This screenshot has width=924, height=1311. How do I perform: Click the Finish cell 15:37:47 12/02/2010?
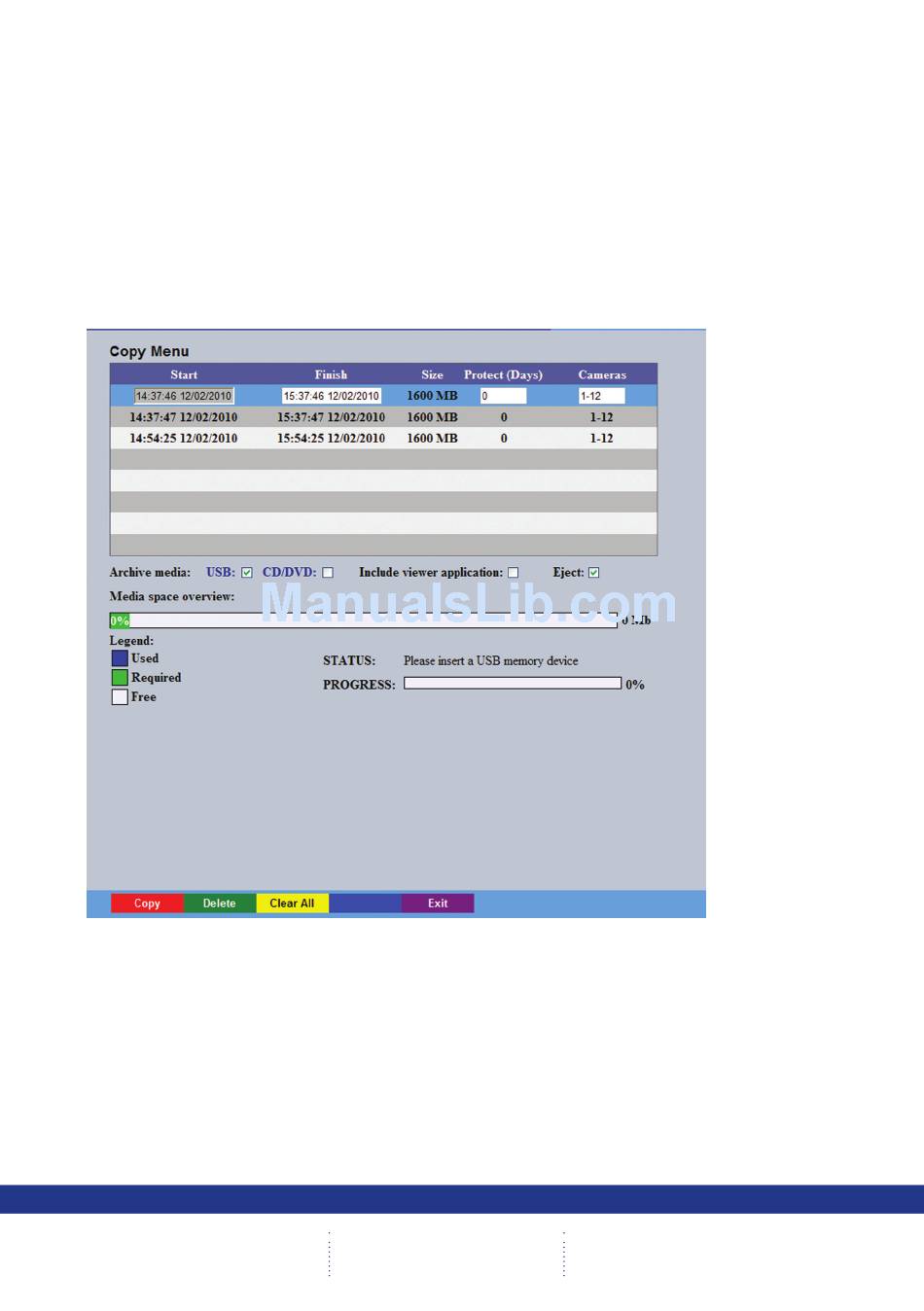point(331,417)
